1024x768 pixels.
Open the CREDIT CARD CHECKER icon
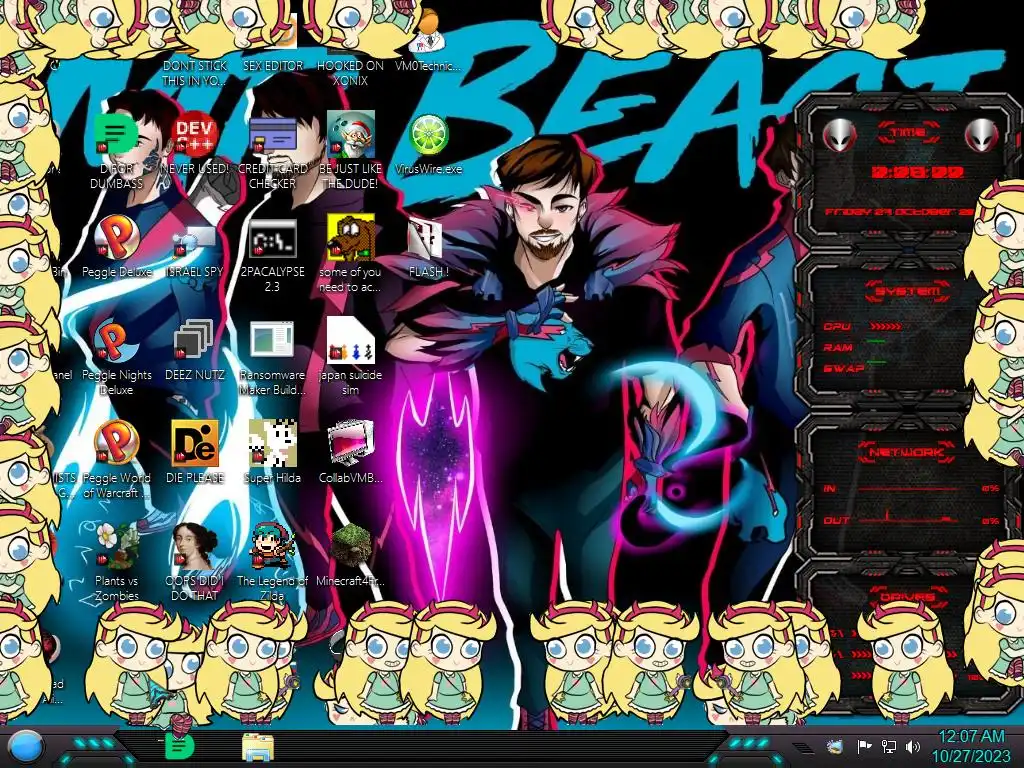(x=272, y=135)
